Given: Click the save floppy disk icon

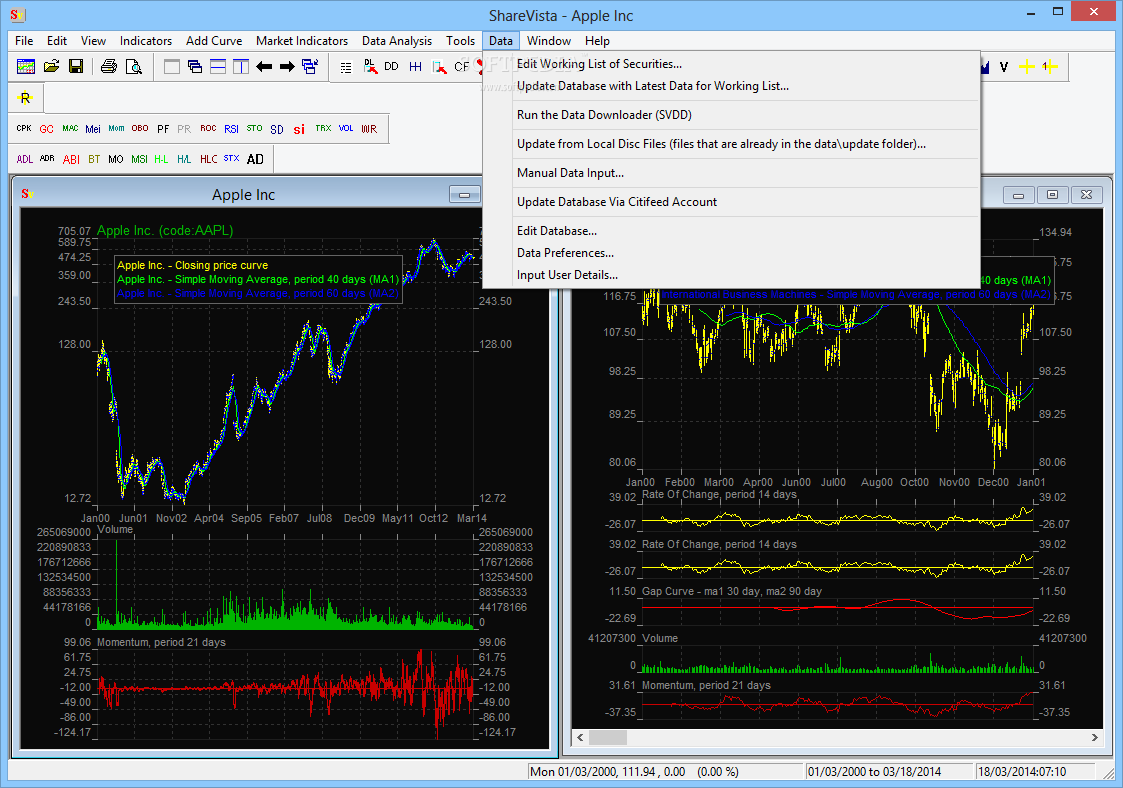Looking at the screenshot, I should coord(76,67).
